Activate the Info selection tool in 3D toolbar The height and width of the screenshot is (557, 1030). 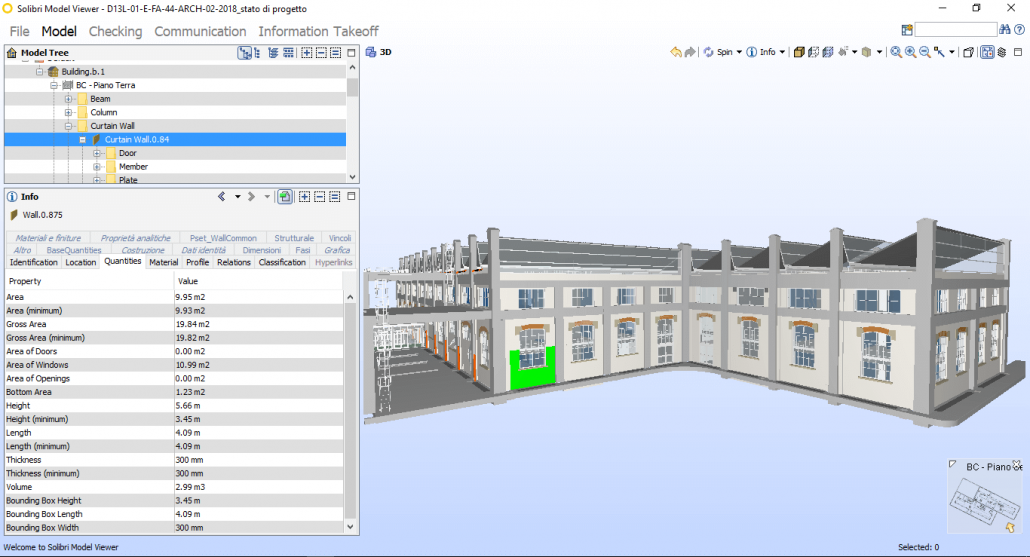761,52
